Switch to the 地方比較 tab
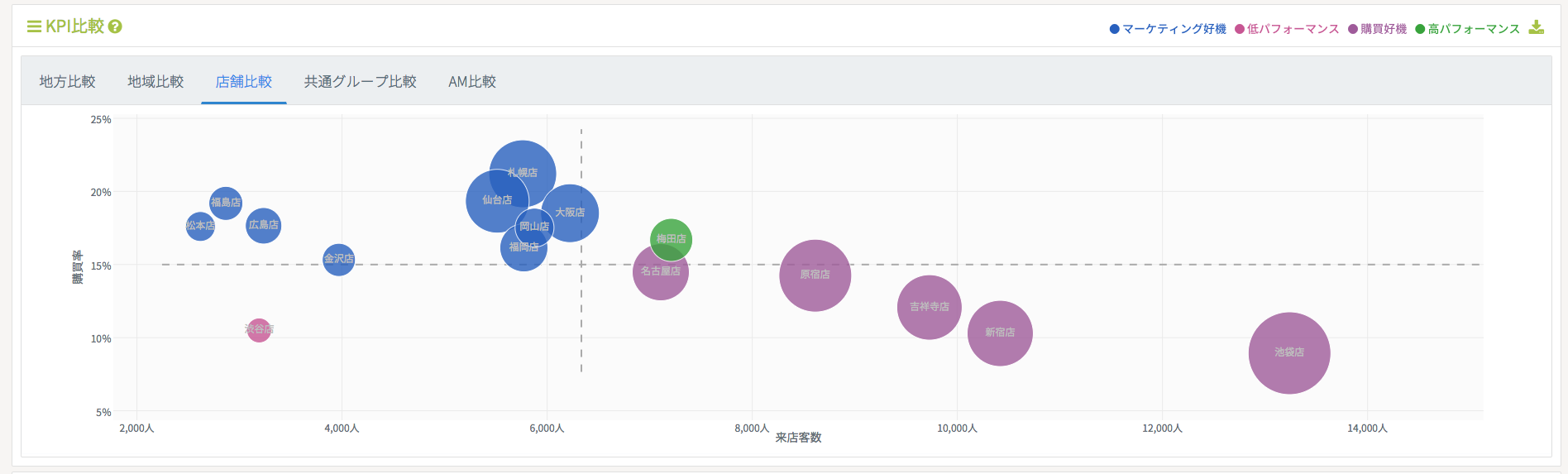Viewport: 1568px width, 474px height. [68, 81]
